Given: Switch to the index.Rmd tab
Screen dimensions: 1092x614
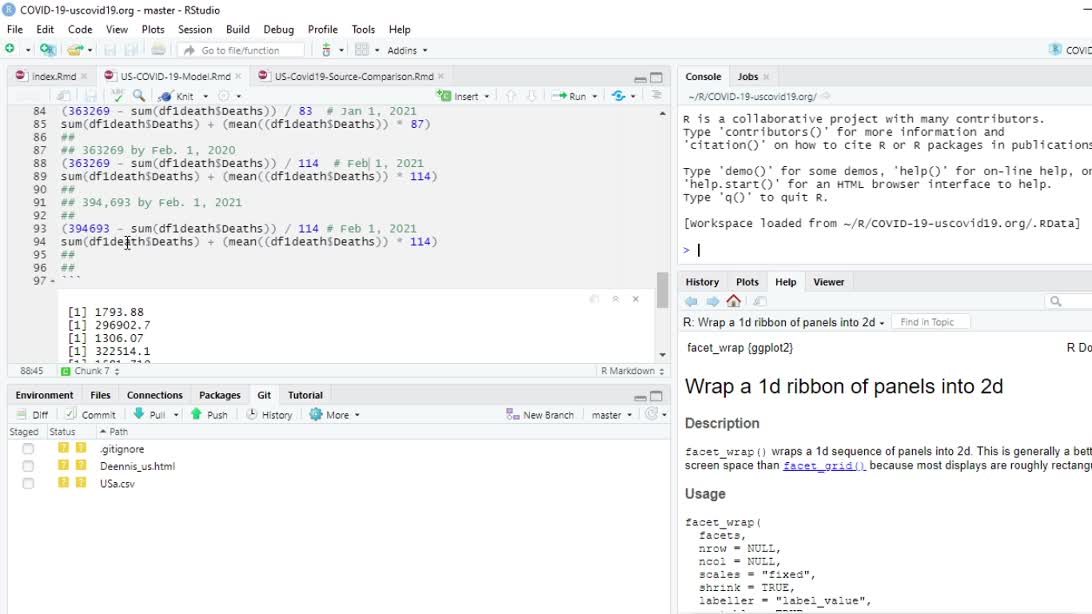Looking at the screenshot, I should pos(54,77).
